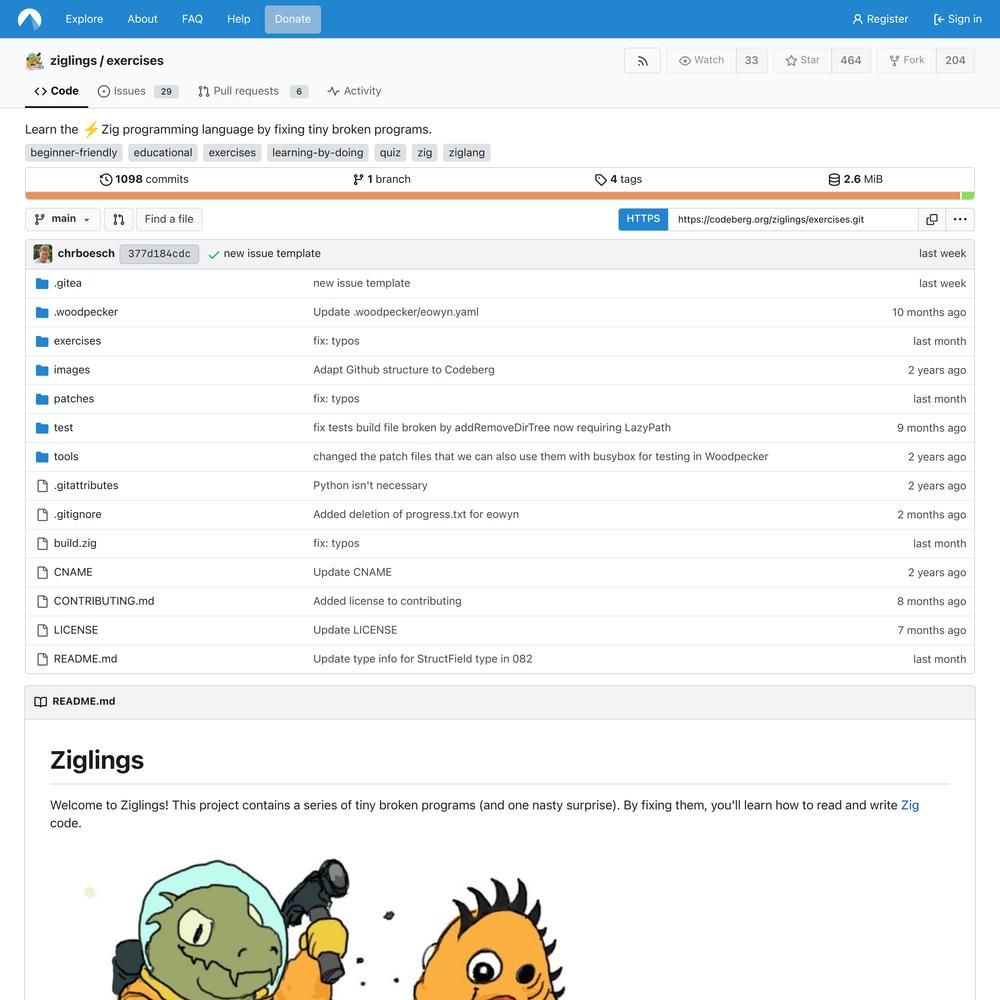This screenshot has width=1000, height=1000.
Task: Open the images folder
Action: 71,370
